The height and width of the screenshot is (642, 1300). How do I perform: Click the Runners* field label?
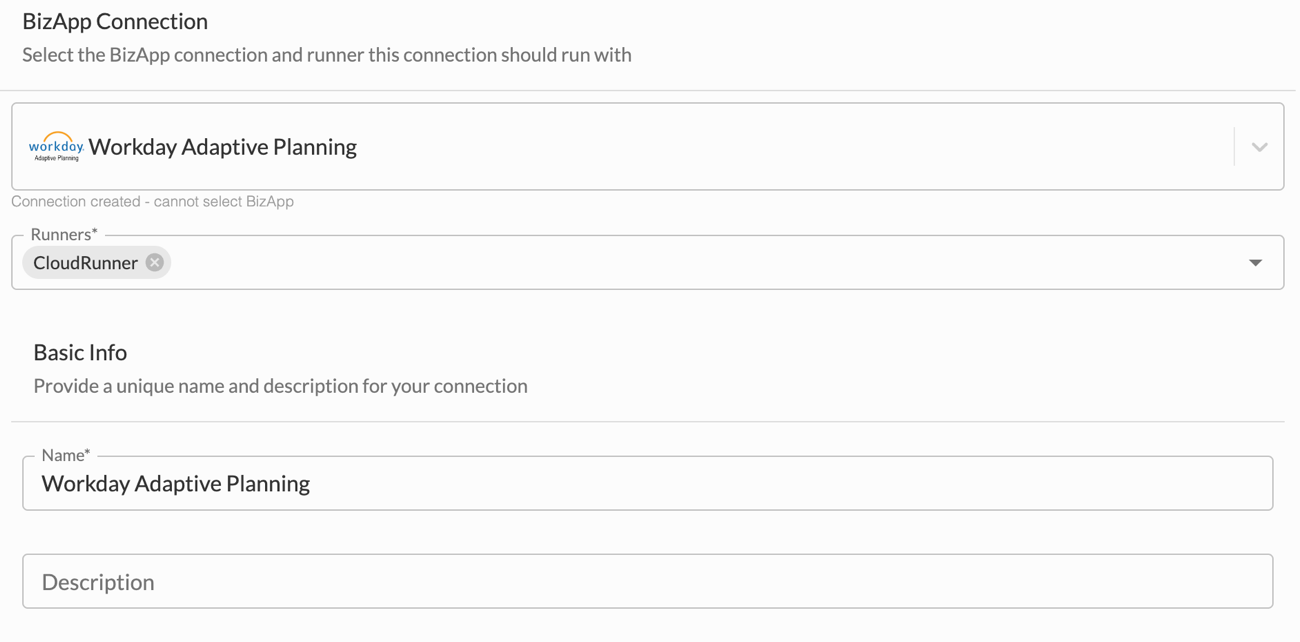[64, 234]
